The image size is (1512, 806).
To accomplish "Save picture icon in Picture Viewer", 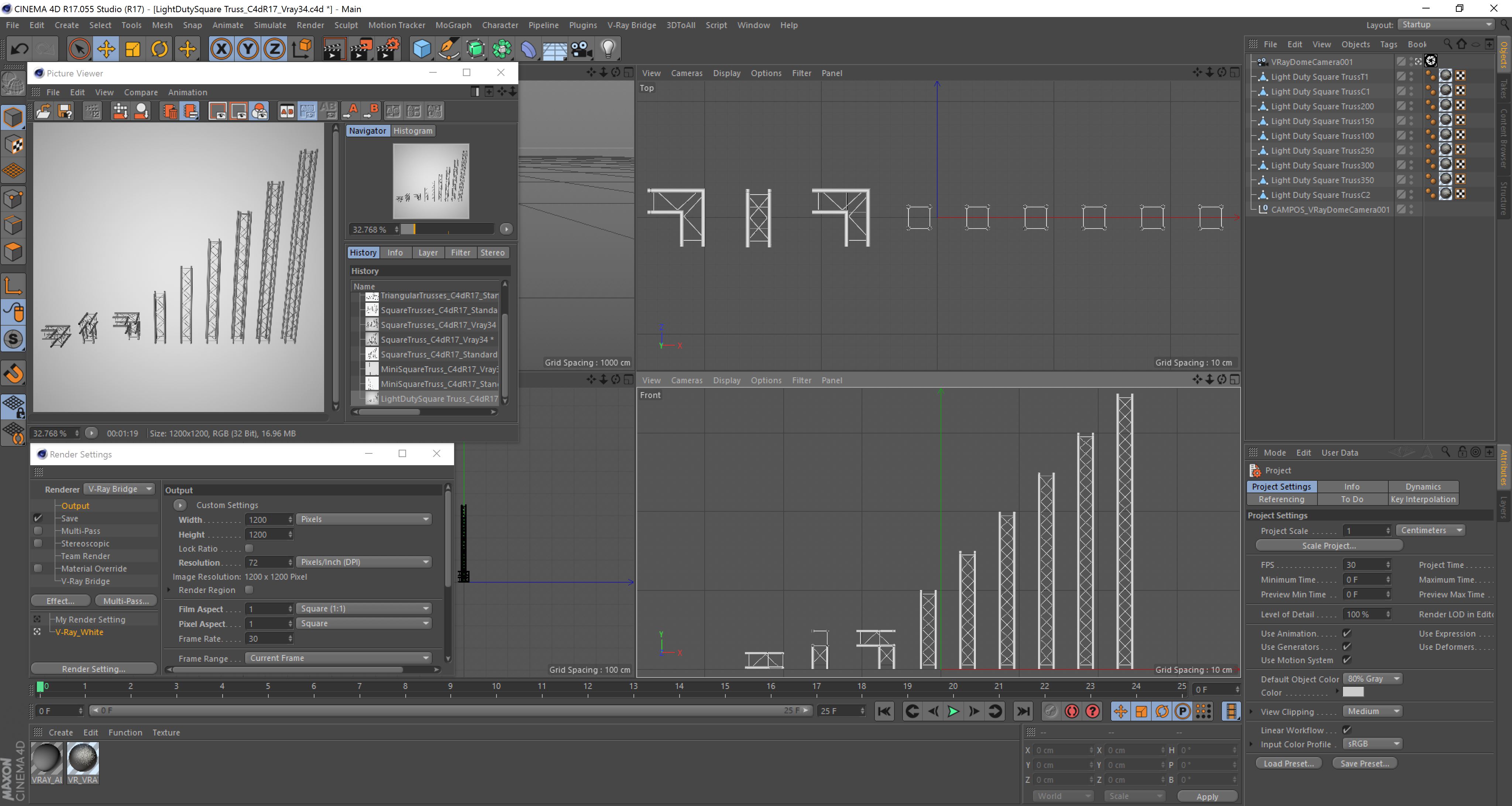I will coord(65,111).
